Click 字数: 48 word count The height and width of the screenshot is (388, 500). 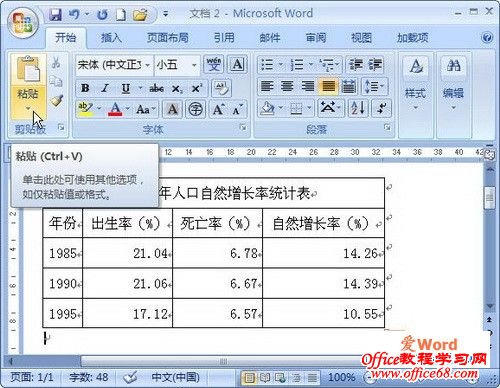(89, 377)
